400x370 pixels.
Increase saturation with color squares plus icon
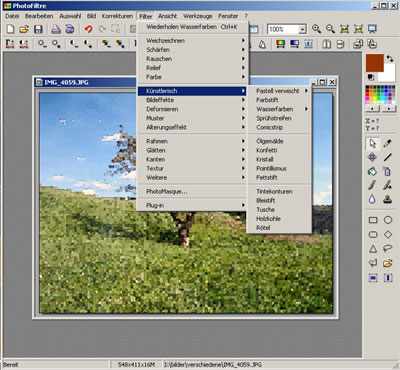pos(120,44)
